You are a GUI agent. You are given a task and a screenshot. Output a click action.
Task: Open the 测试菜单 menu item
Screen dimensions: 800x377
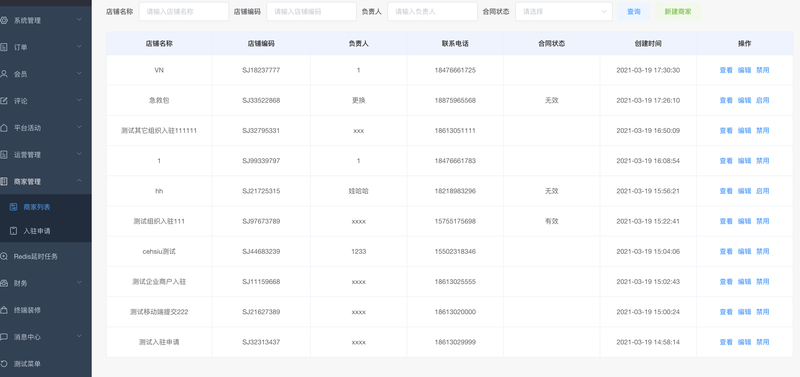(x=46, y=364)
